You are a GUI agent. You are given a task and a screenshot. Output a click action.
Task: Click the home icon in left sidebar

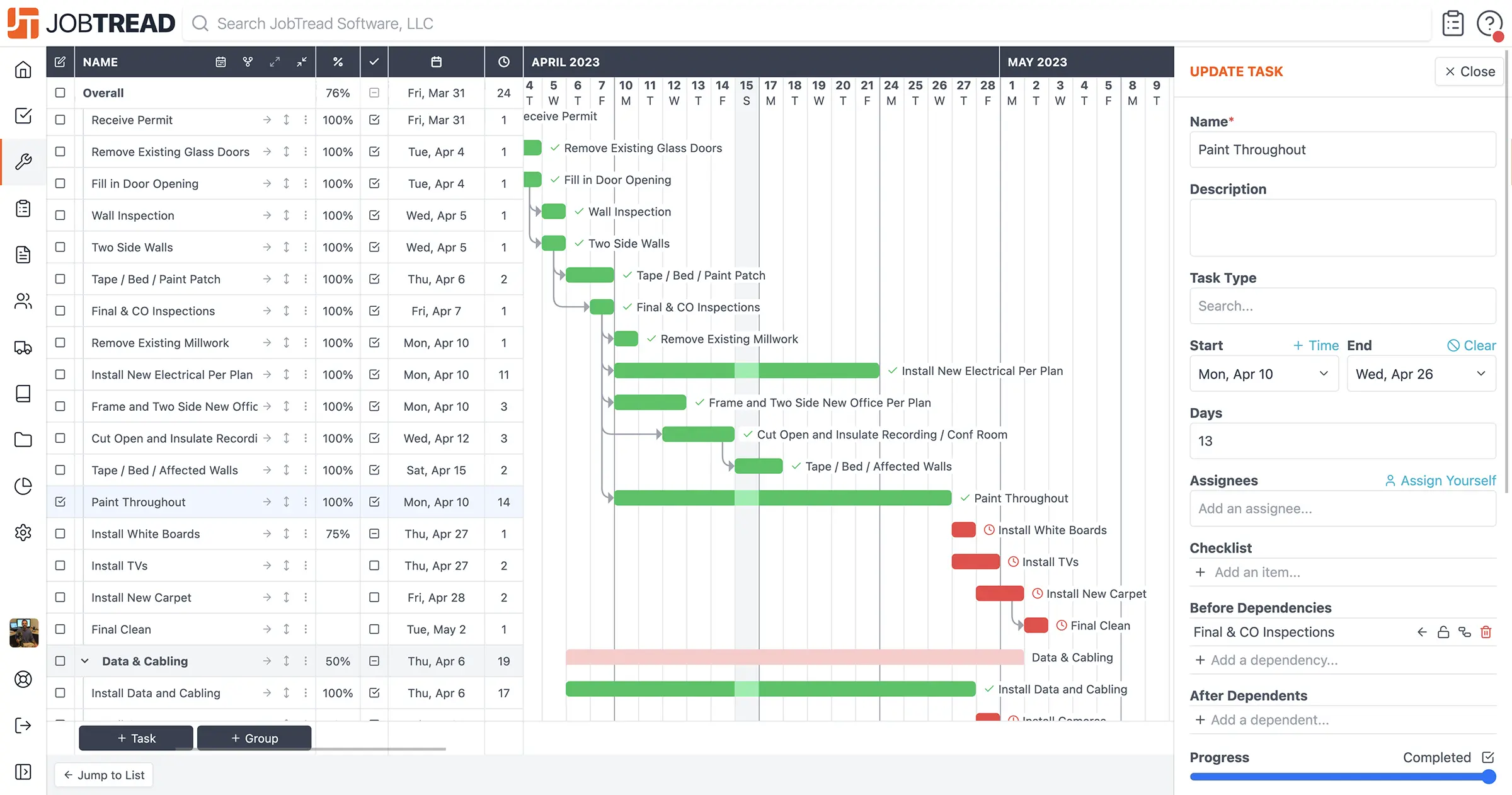(23, 69)
